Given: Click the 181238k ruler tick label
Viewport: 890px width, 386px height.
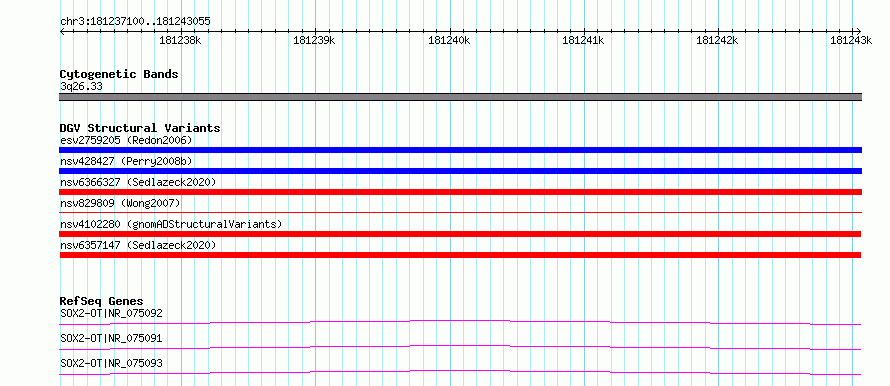Looking at the screenshot, I should pyautogui.click(x=180, y=40).
